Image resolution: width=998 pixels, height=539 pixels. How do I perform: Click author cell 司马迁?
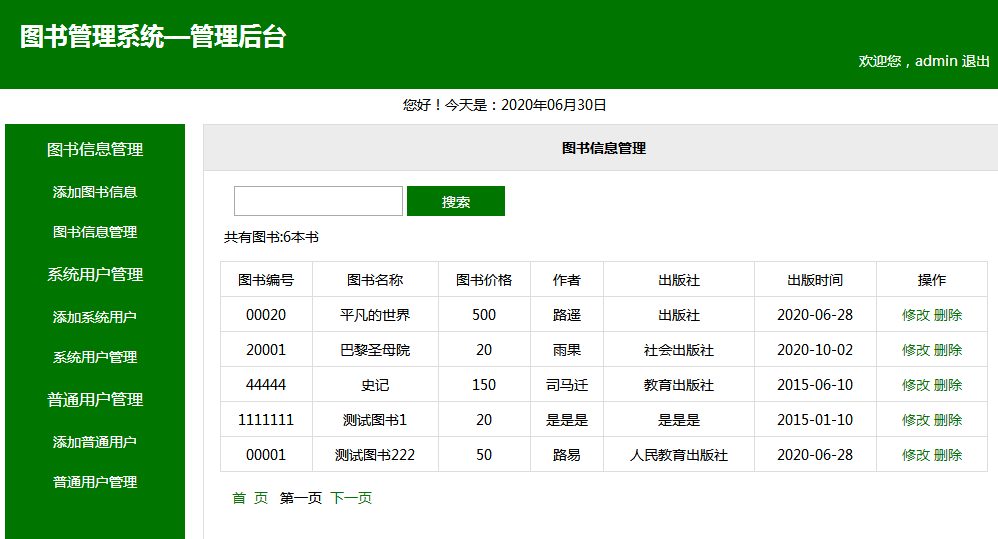click(566, 385)
